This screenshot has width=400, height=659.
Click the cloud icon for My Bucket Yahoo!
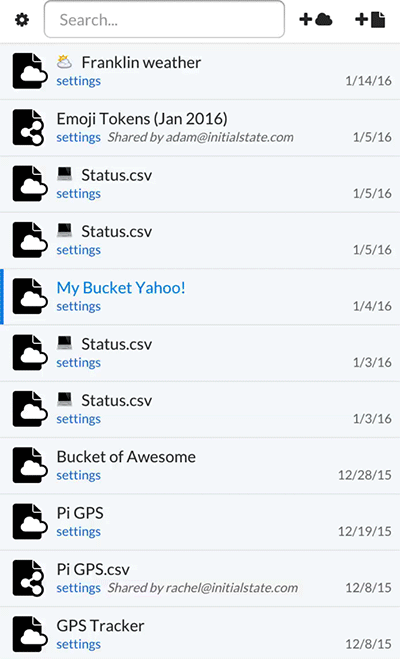coord(30,296)
